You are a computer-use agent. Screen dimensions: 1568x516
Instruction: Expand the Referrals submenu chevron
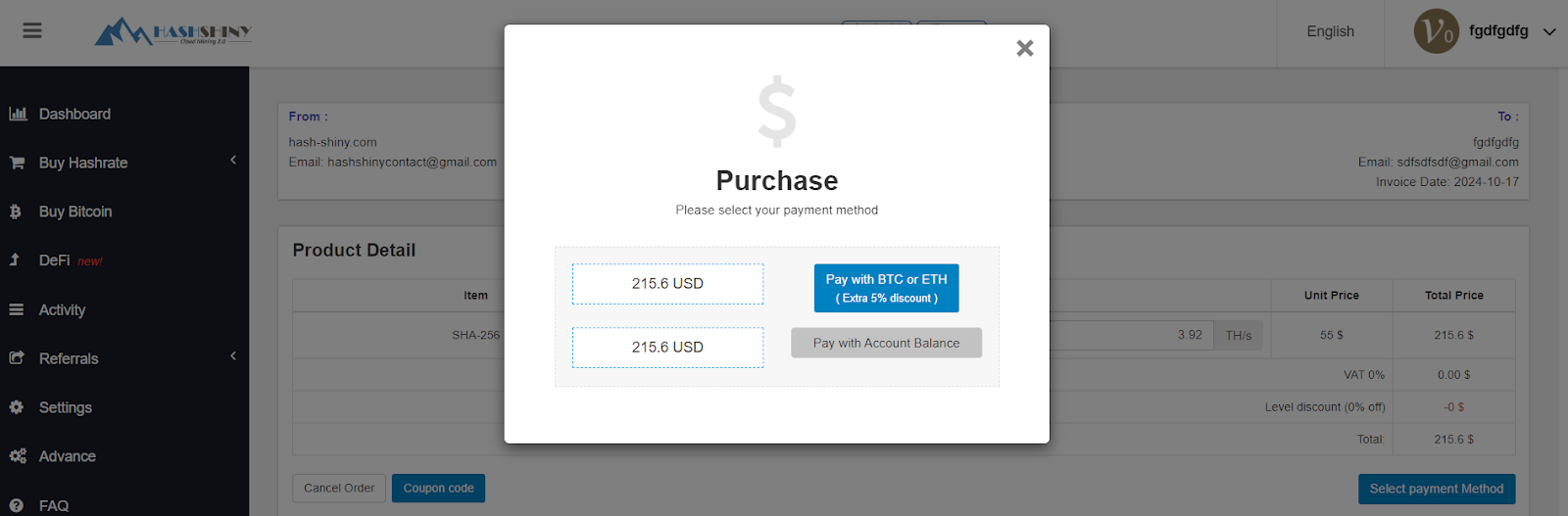click(233, 356)
